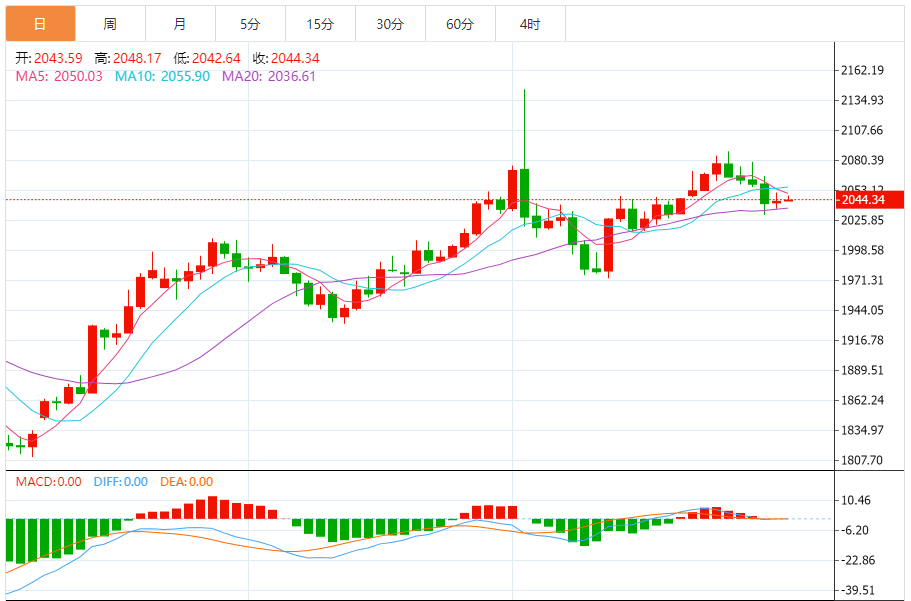Click the MACD value label

[x=48, y=481]
